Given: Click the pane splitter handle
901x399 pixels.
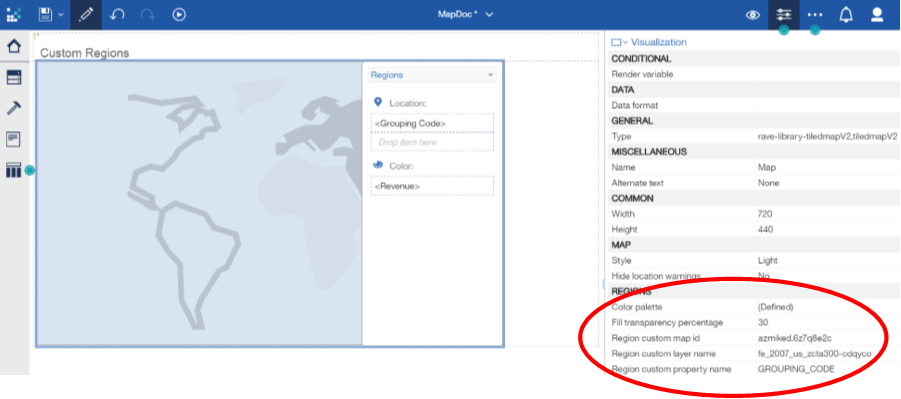Looking at the screenshot, I should click(x=603, y=283).
